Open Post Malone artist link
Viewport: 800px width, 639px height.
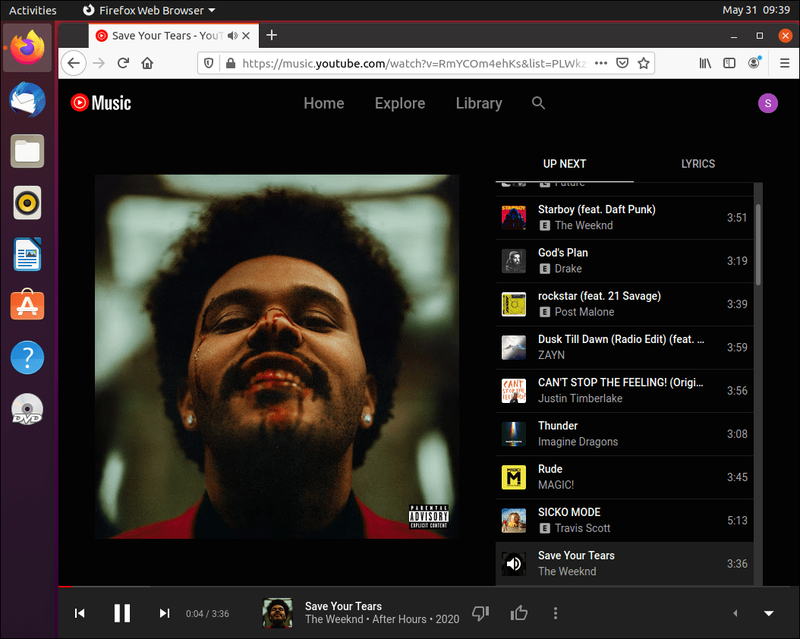point(584,312)
